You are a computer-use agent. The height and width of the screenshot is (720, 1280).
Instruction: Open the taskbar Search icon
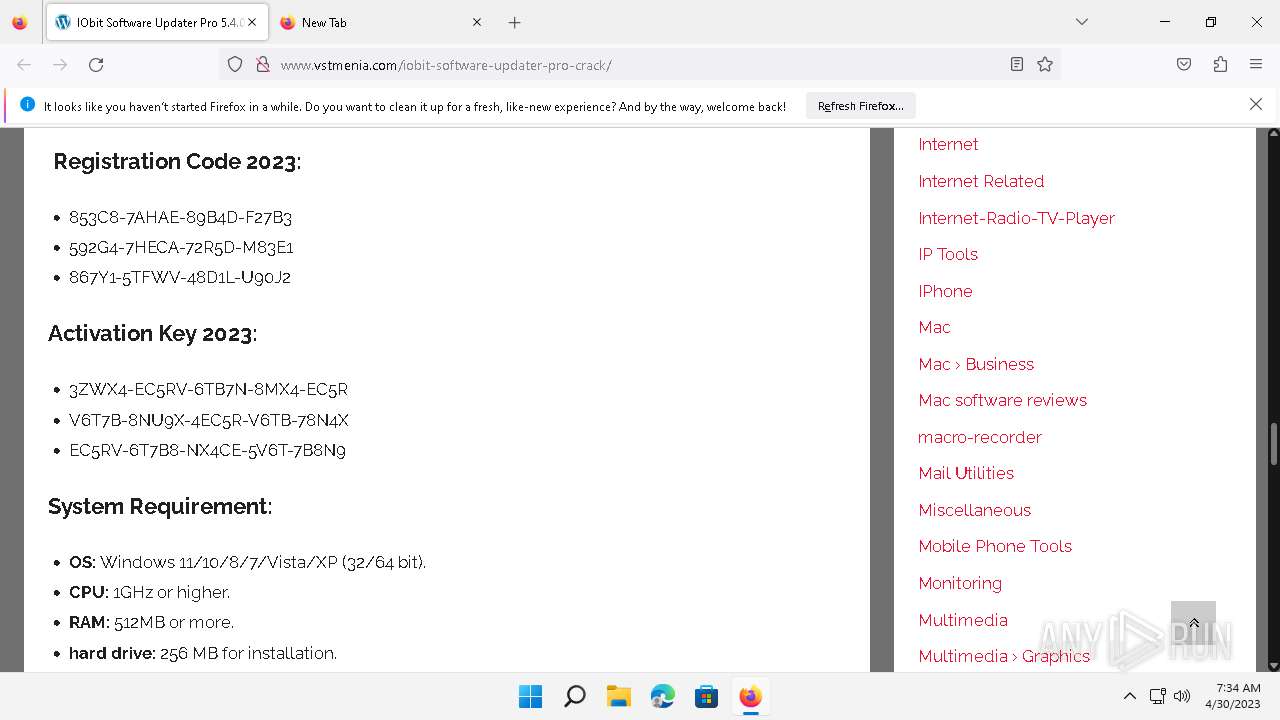pyautogui.click(x=574, y=696)
